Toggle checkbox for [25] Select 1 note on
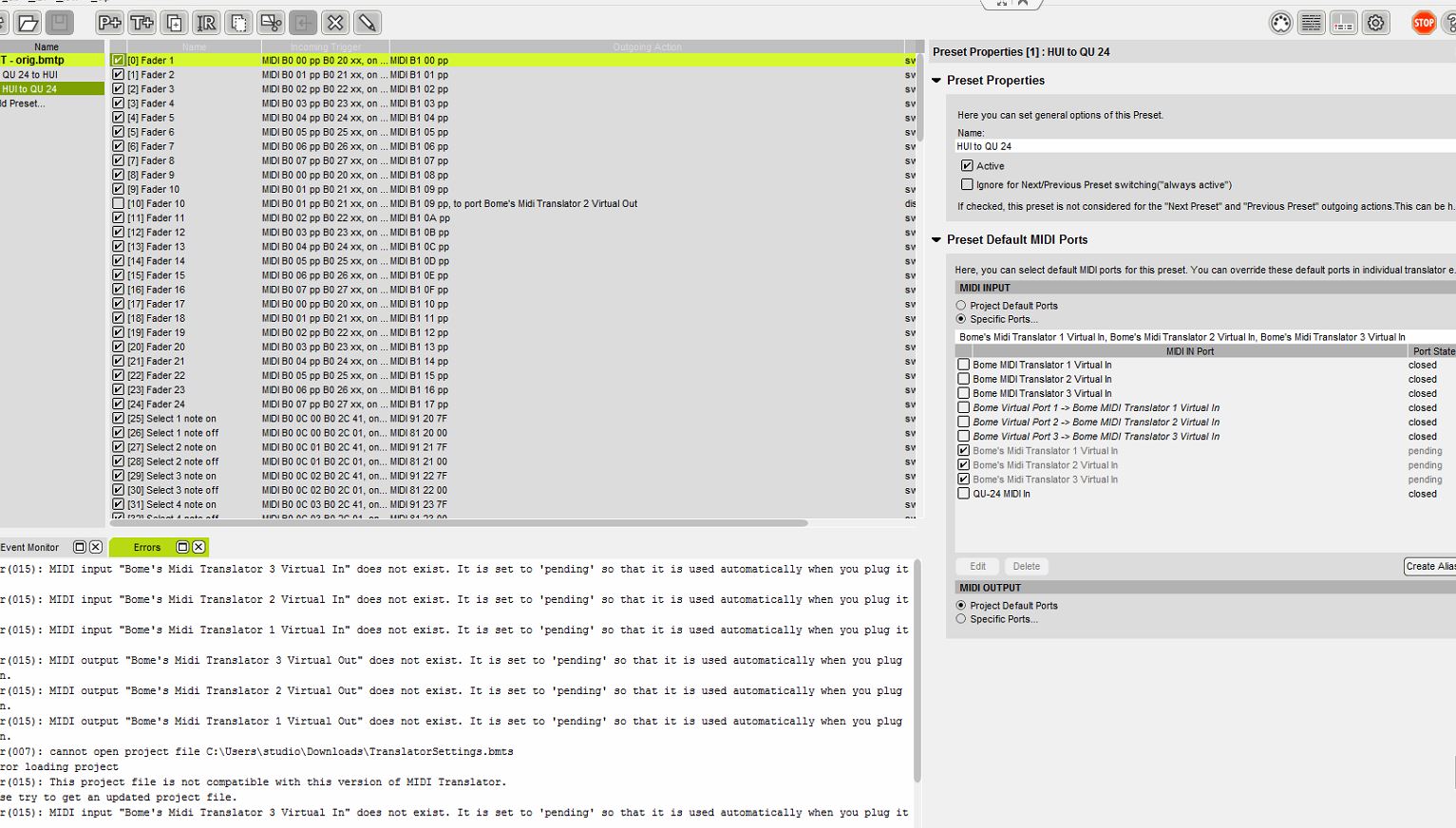1456x828 pixels. [x=119, y=419]
